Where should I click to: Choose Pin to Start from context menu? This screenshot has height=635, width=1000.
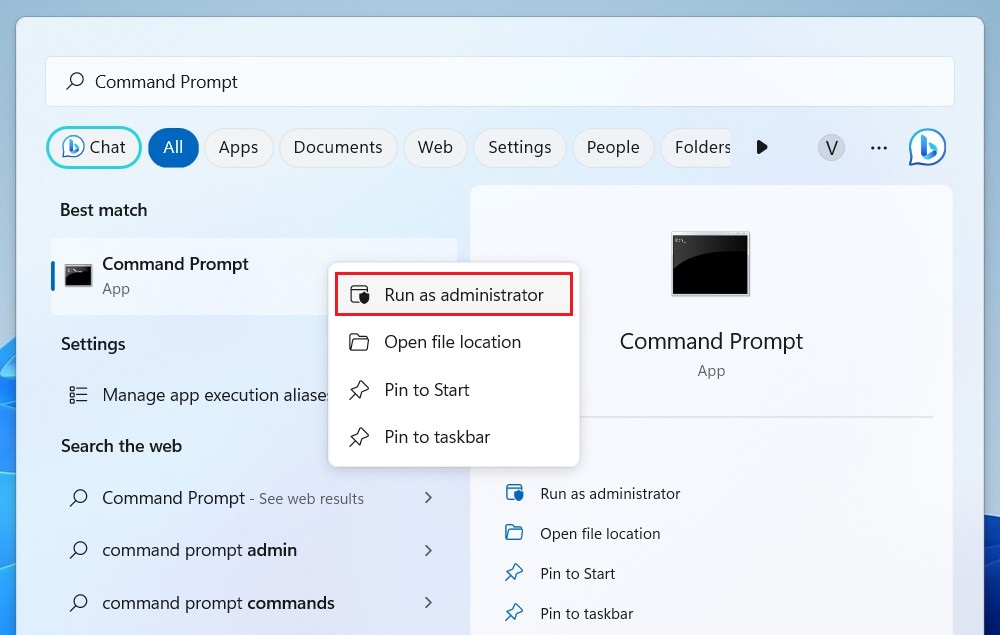tap(453, 390)
